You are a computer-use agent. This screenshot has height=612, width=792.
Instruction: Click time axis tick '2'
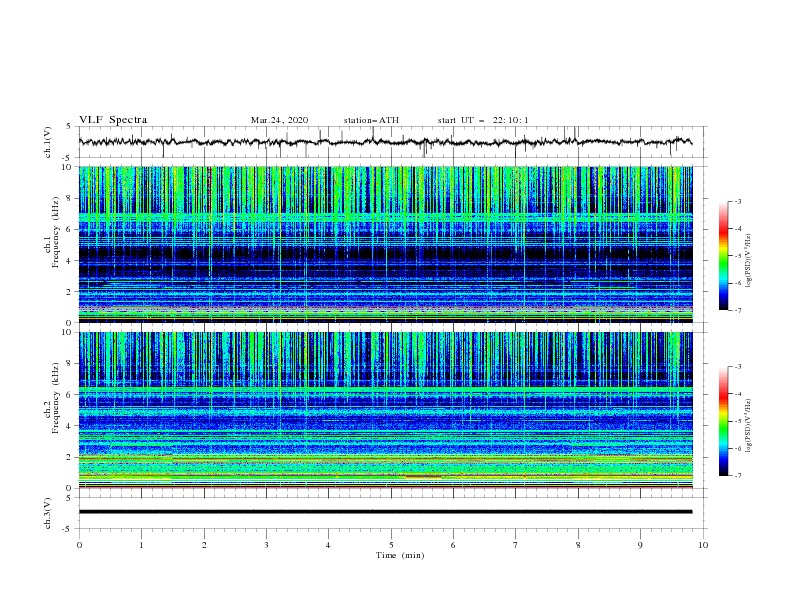point(204,545)
